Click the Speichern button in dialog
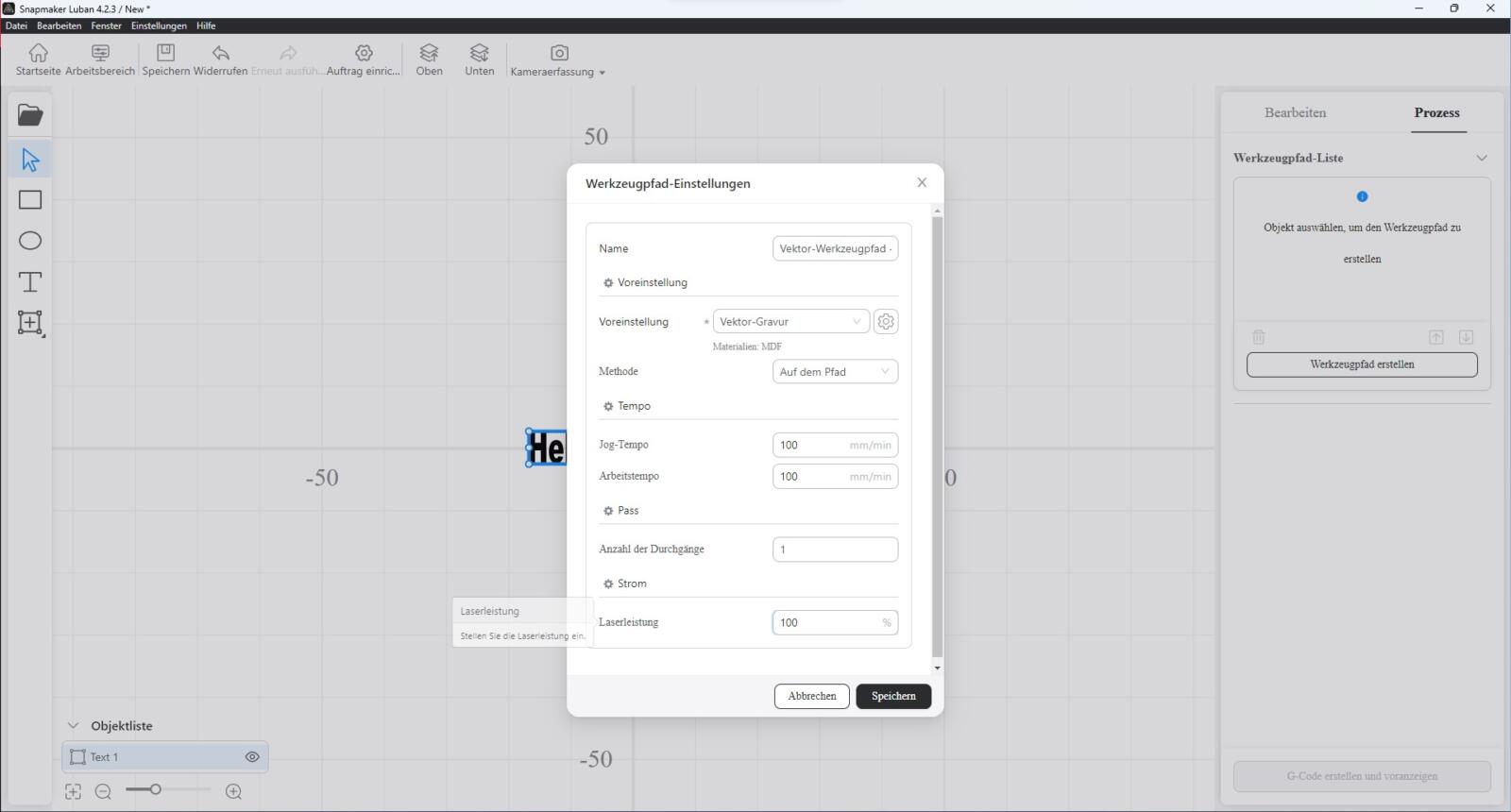The height and width of the screenshot is (812, 1511). 893,696
